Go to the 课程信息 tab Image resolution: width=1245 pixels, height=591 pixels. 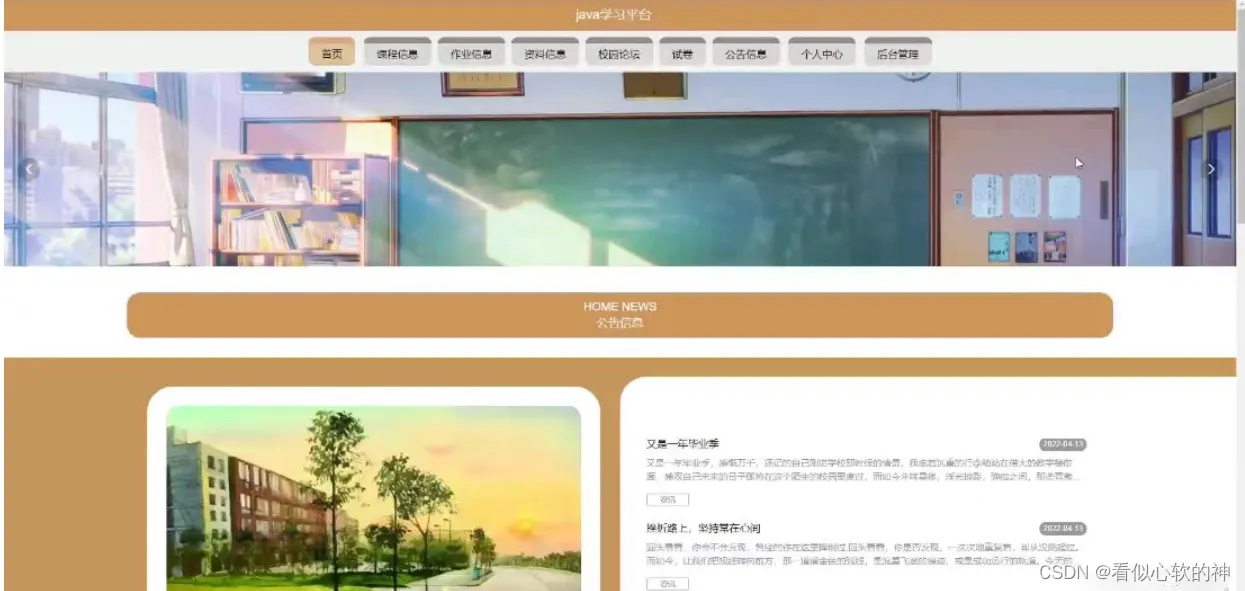397,53
